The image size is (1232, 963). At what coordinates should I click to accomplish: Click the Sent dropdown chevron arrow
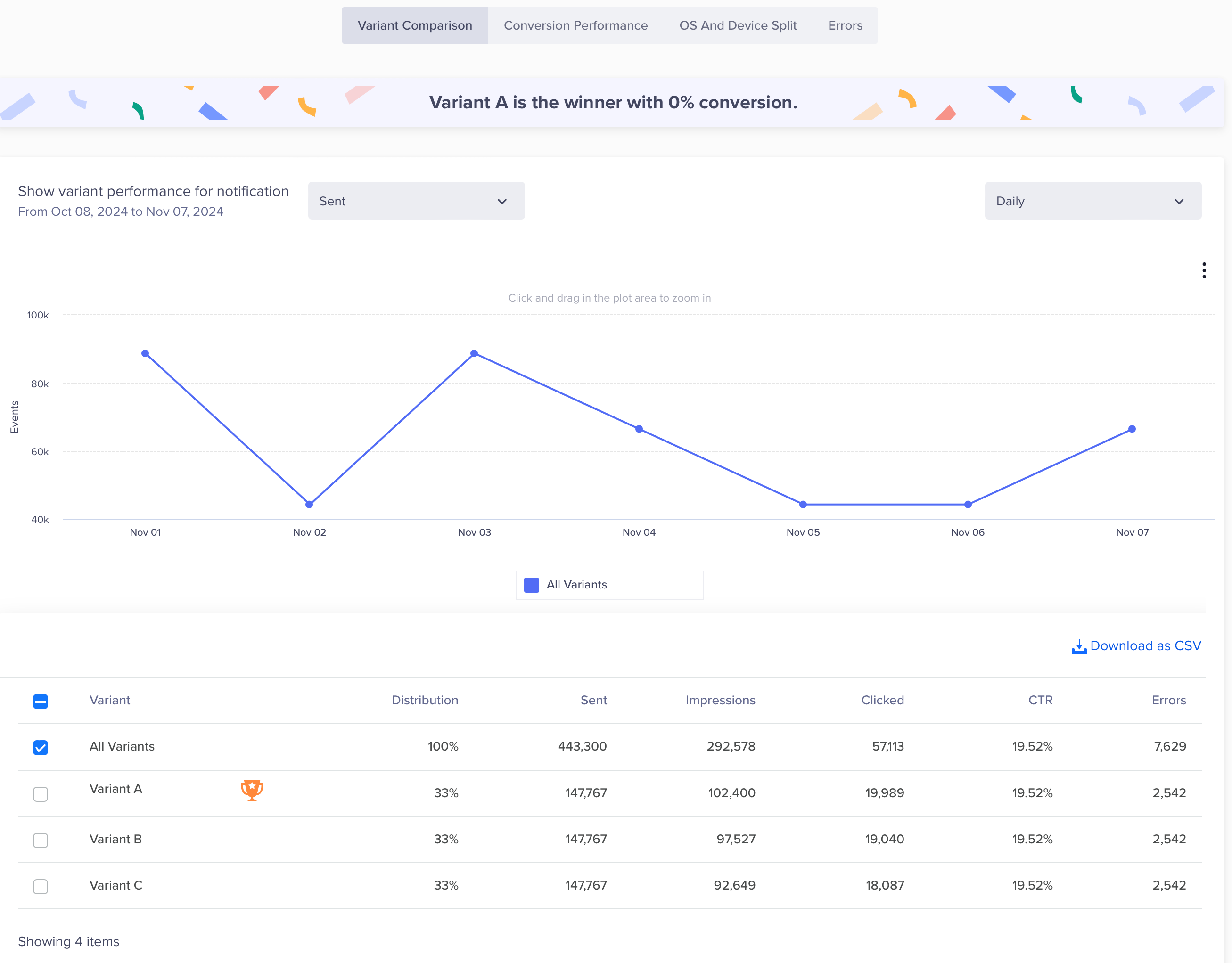(502, 202)
